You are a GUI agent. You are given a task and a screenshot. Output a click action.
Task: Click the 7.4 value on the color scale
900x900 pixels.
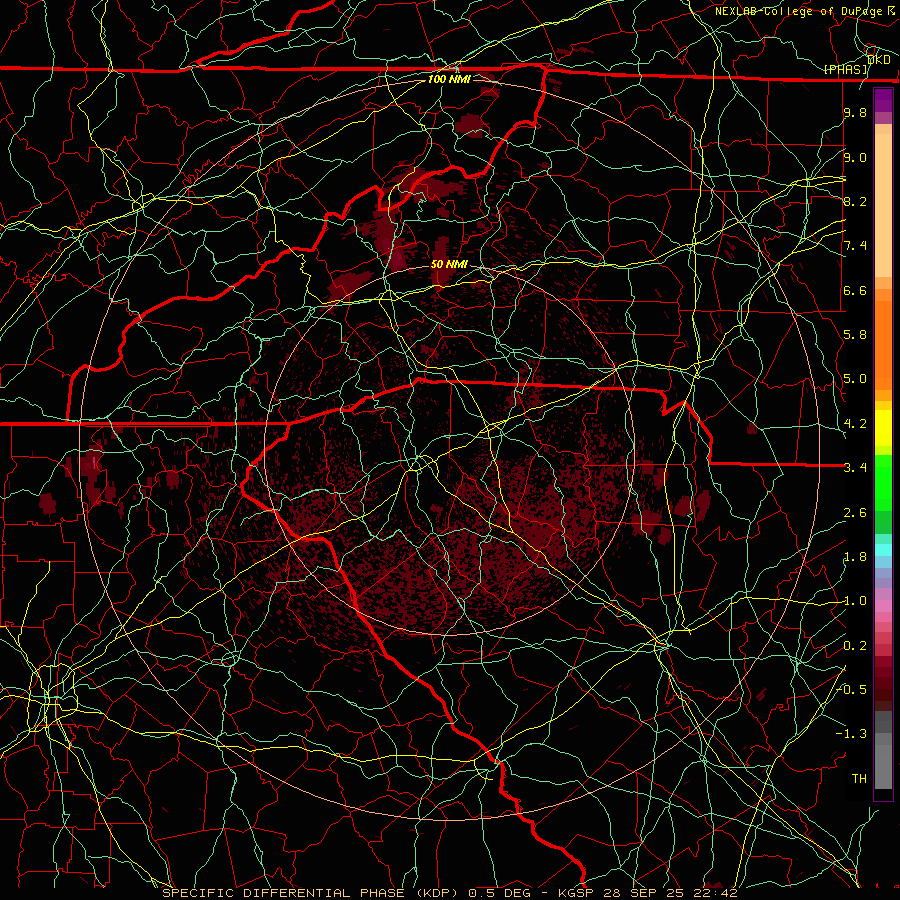click(855, 246)
